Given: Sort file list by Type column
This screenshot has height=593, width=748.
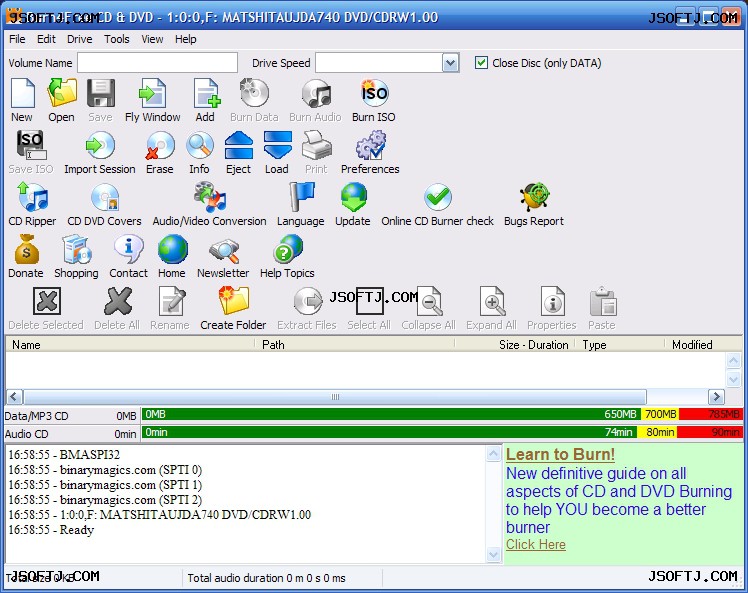Looking at the screenshot, I should (619, 344).
